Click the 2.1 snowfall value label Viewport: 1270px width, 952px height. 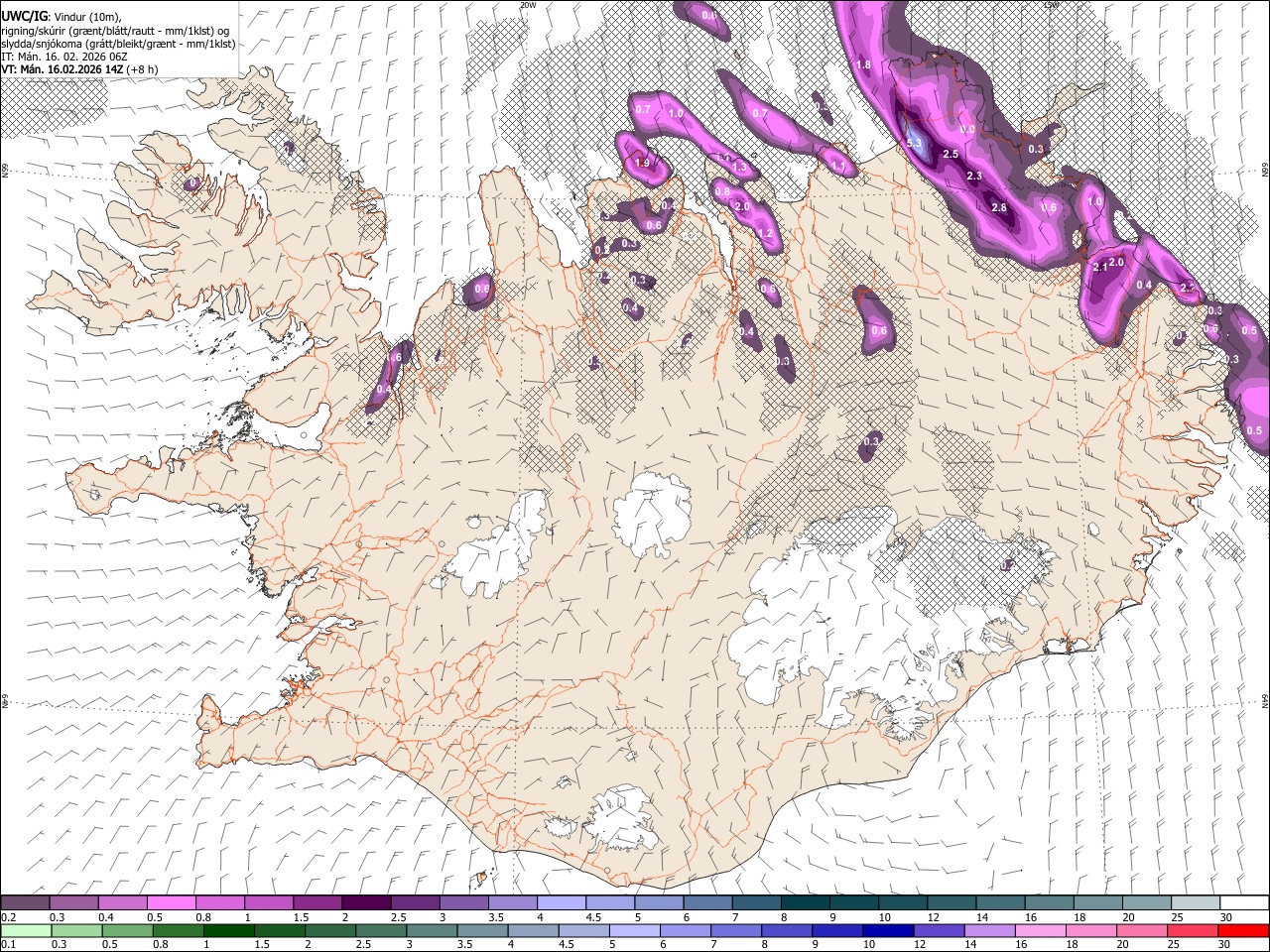pyautogui.click(x=1100, y=268)
